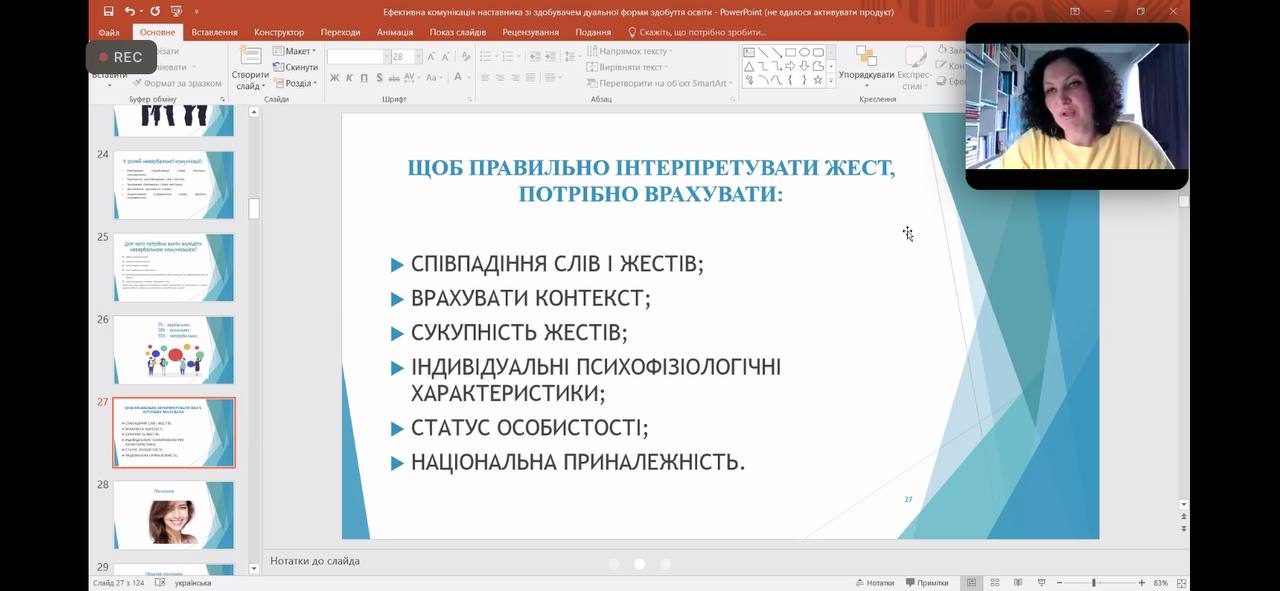Open the Вставлення ribbon tab
1280x591 pixels.
click(214, 32)
